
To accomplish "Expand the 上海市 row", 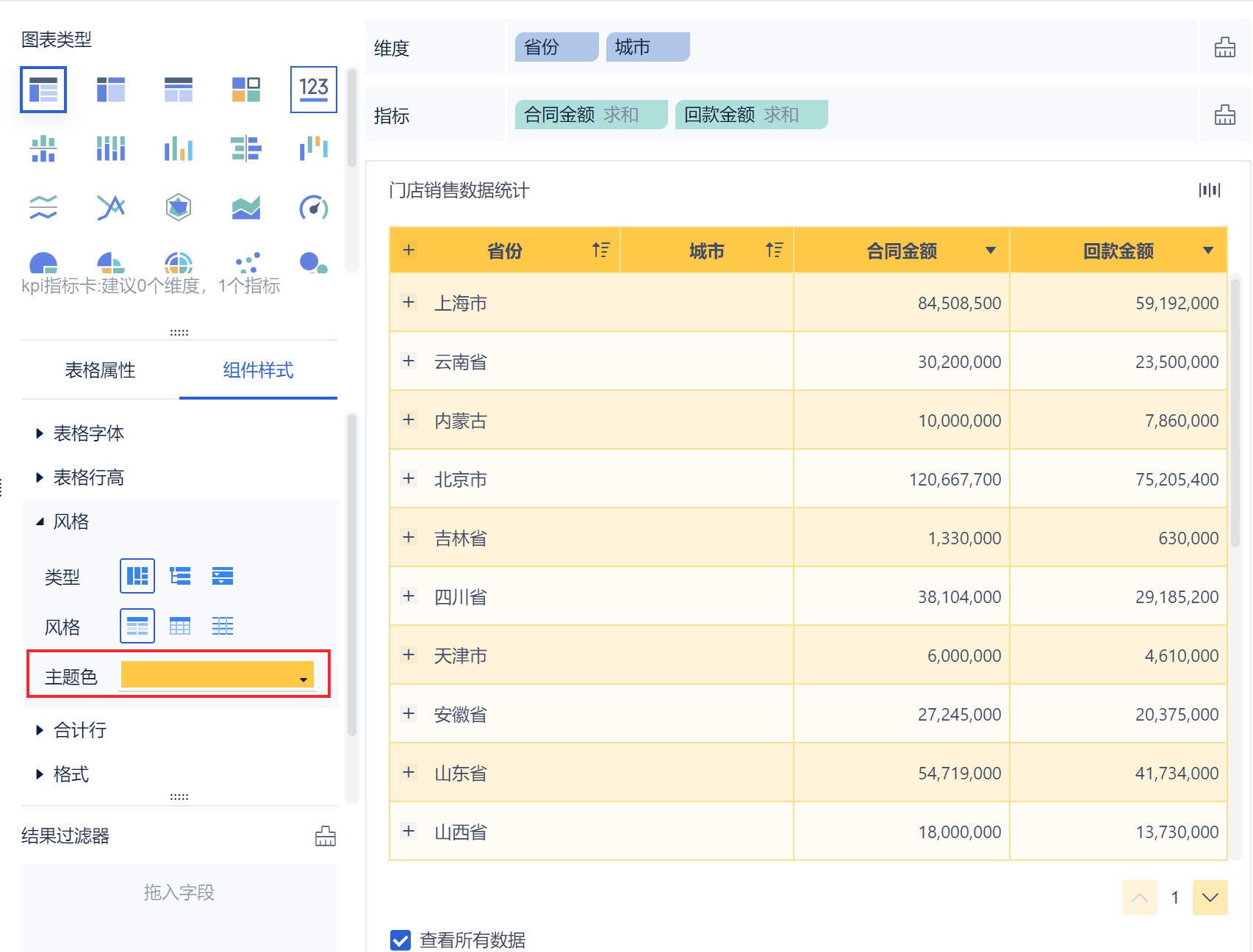I will coord(409,302).
